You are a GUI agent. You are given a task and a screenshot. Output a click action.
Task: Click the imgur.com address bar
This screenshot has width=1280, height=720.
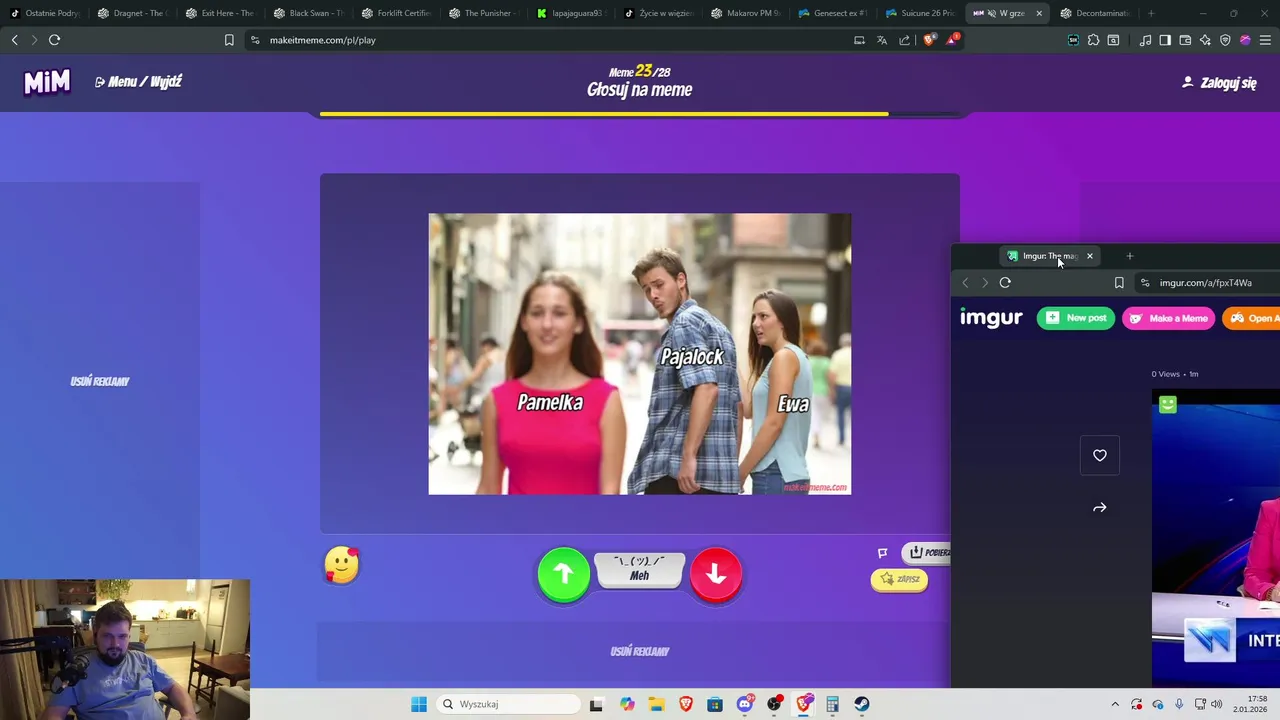(x=1207, y=283)
